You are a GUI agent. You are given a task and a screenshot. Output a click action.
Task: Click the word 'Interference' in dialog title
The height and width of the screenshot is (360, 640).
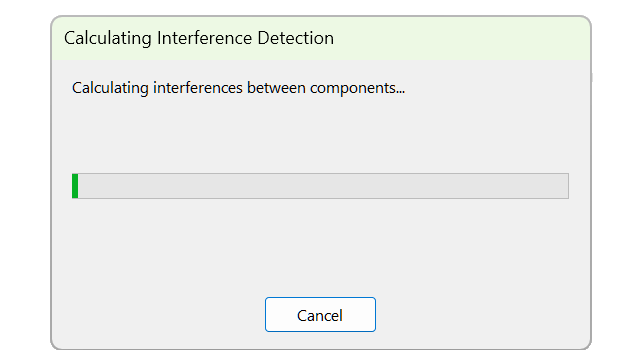click(204, 38)
